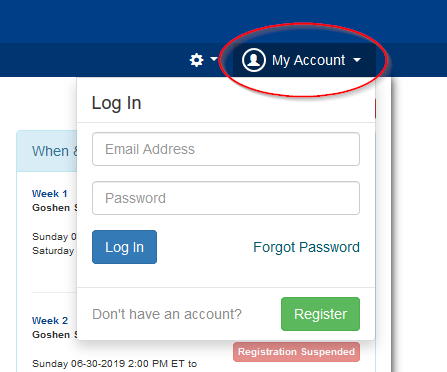The width and height of the screenshot is (447, 372).
Task: Click the blue Log In button
Action: click(124, 247)
